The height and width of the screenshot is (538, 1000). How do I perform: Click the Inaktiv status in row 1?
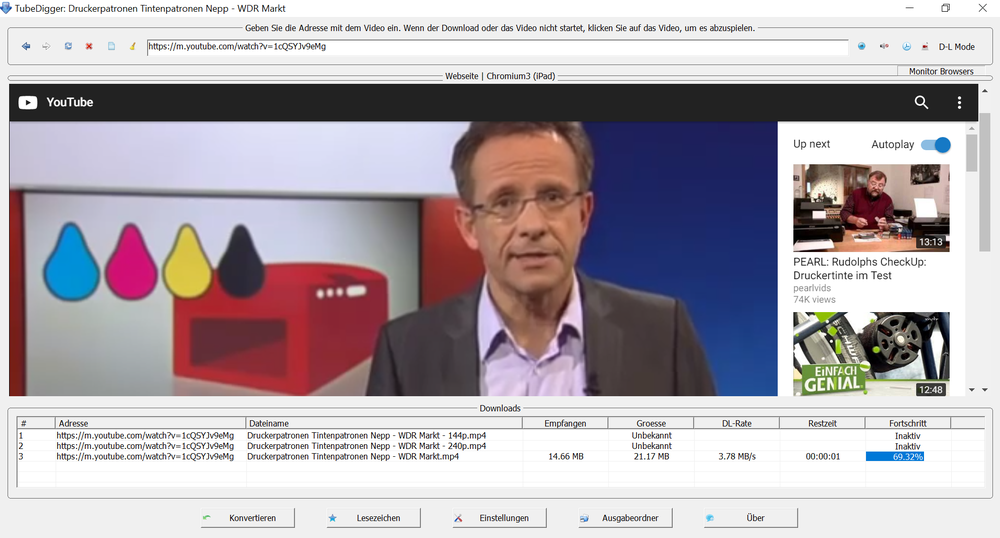[908, 436]
